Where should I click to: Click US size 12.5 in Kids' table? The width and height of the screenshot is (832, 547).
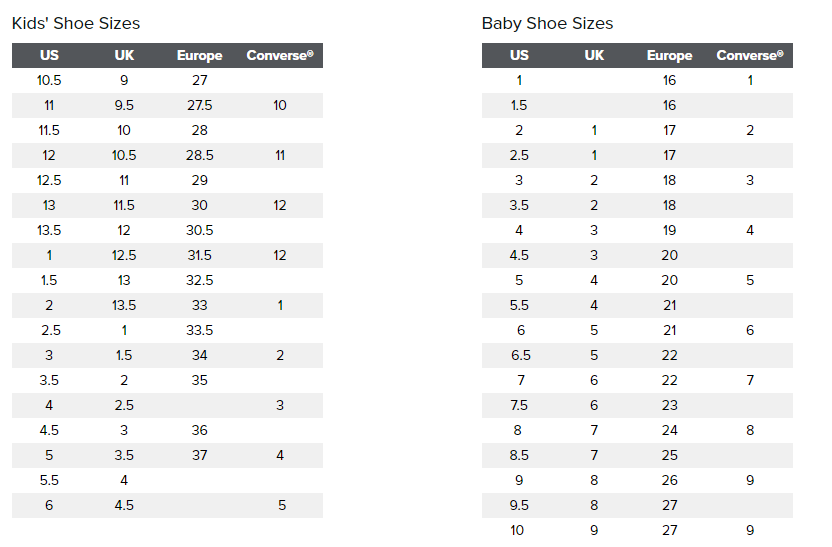click(49, 180)
